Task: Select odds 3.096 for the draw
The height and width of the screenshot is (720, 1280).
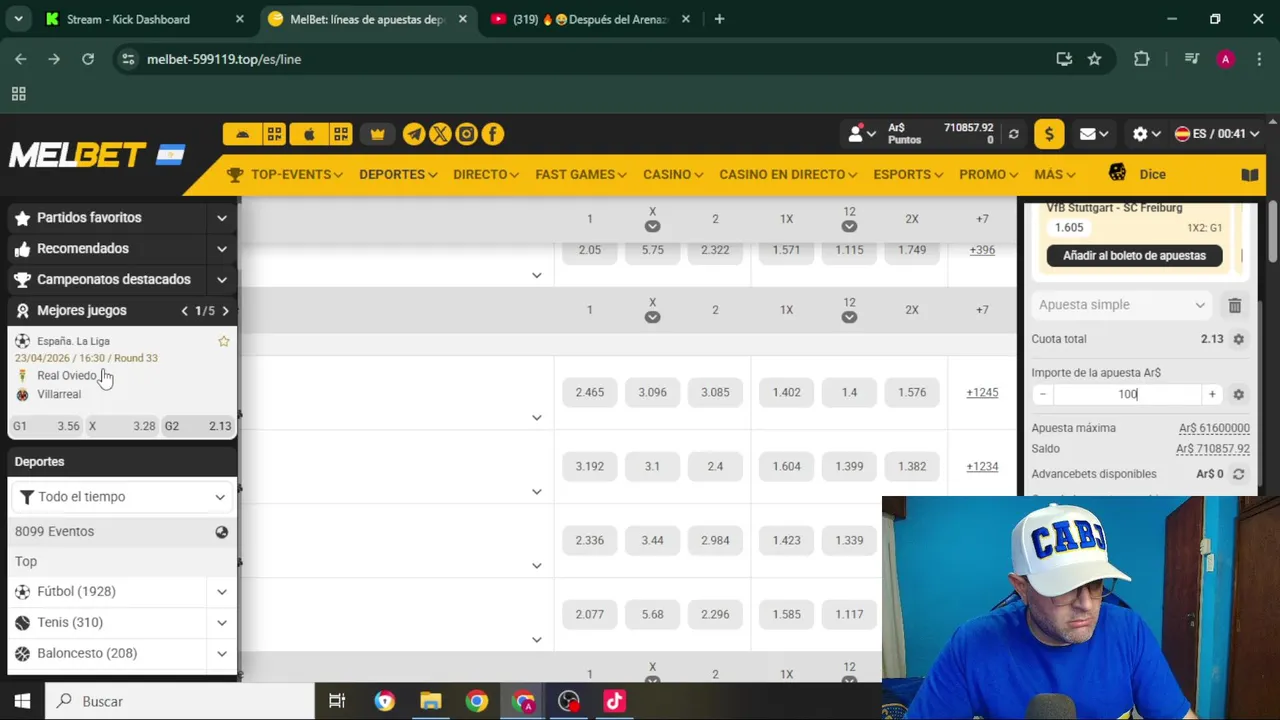Action: (x=652, y=392)
